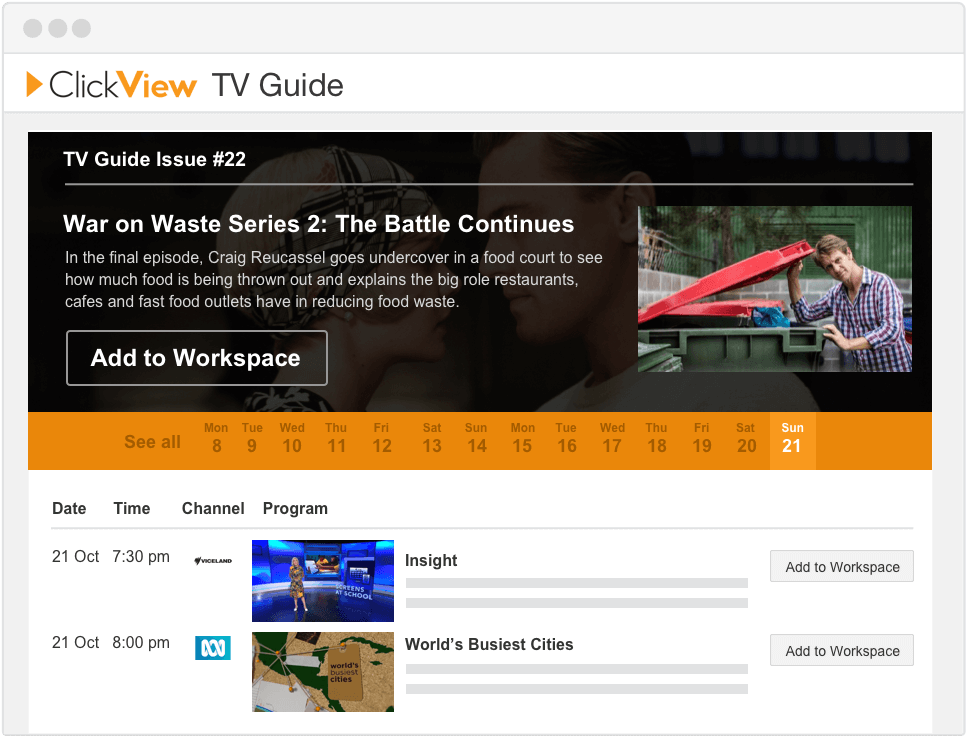
Task: Add World's Busiest Cities to Workspace
Action: tap(842, 650)
